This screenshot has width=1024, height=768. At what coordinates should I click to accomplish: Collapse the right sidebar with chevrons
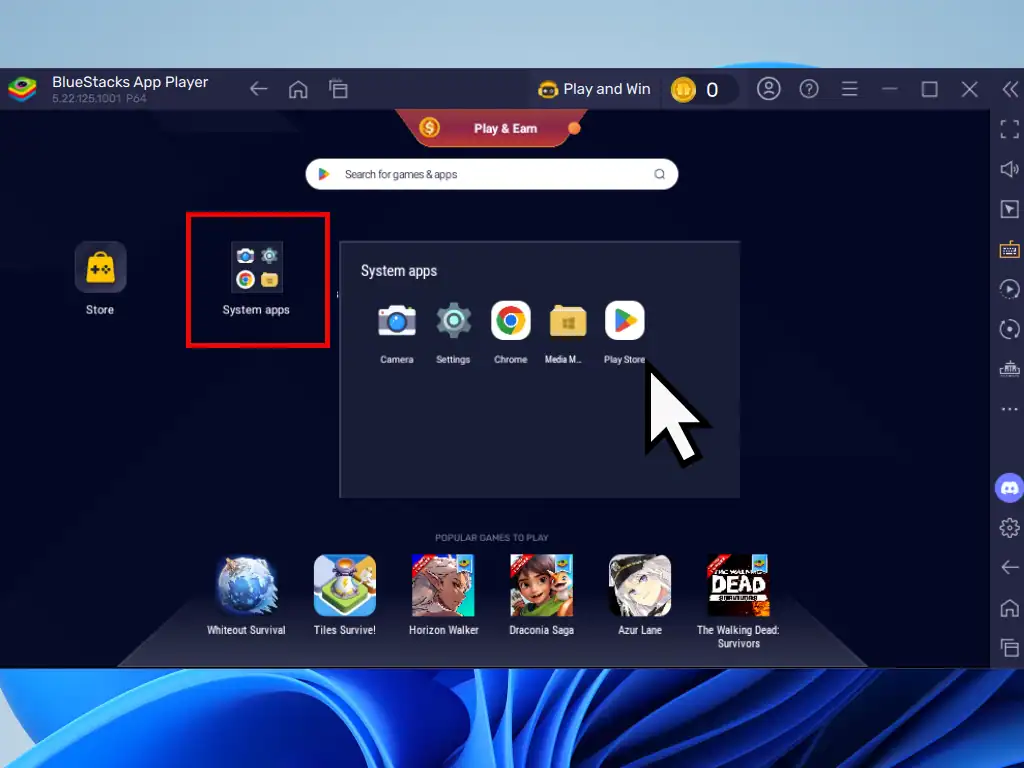pos(1009,89)
